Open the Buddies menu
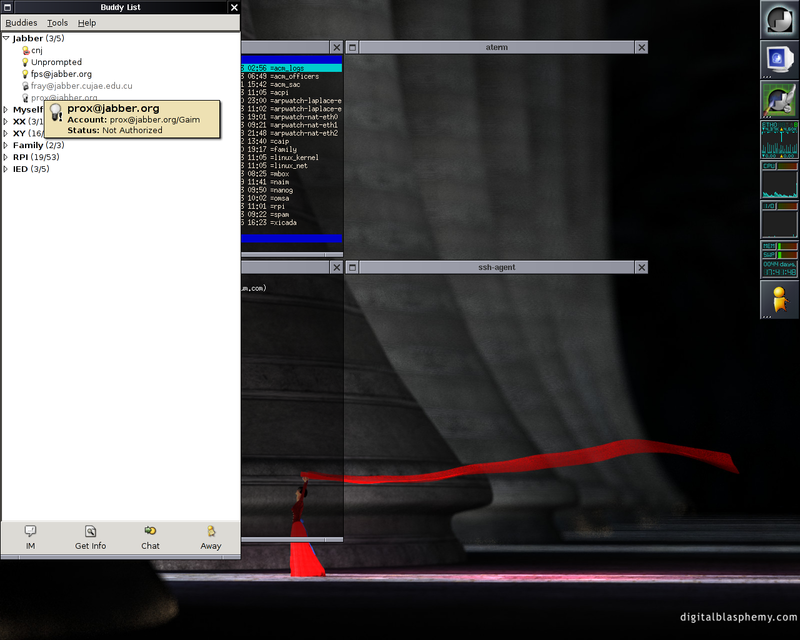The height and width of the screenshot is (640, 800). click(x=21, y=23)
